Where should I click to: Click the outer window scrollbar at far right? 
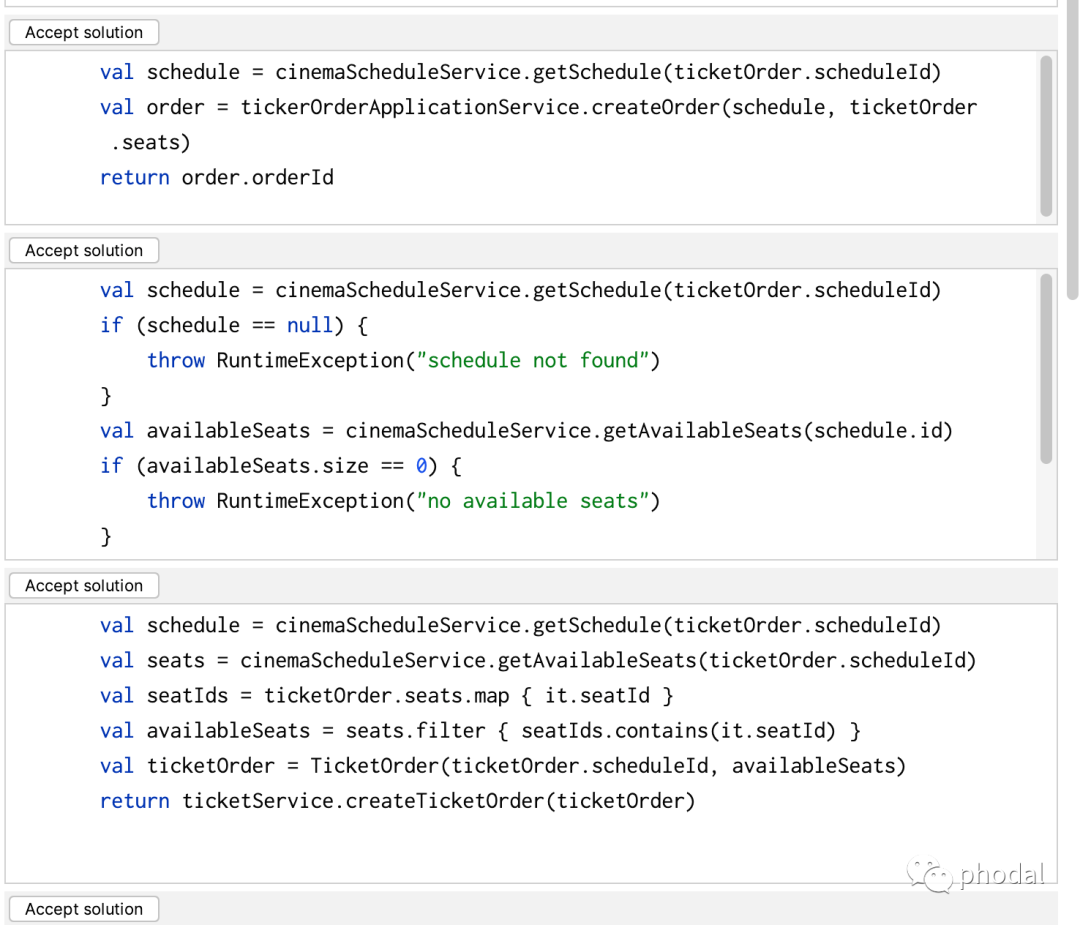[1072, 149]
